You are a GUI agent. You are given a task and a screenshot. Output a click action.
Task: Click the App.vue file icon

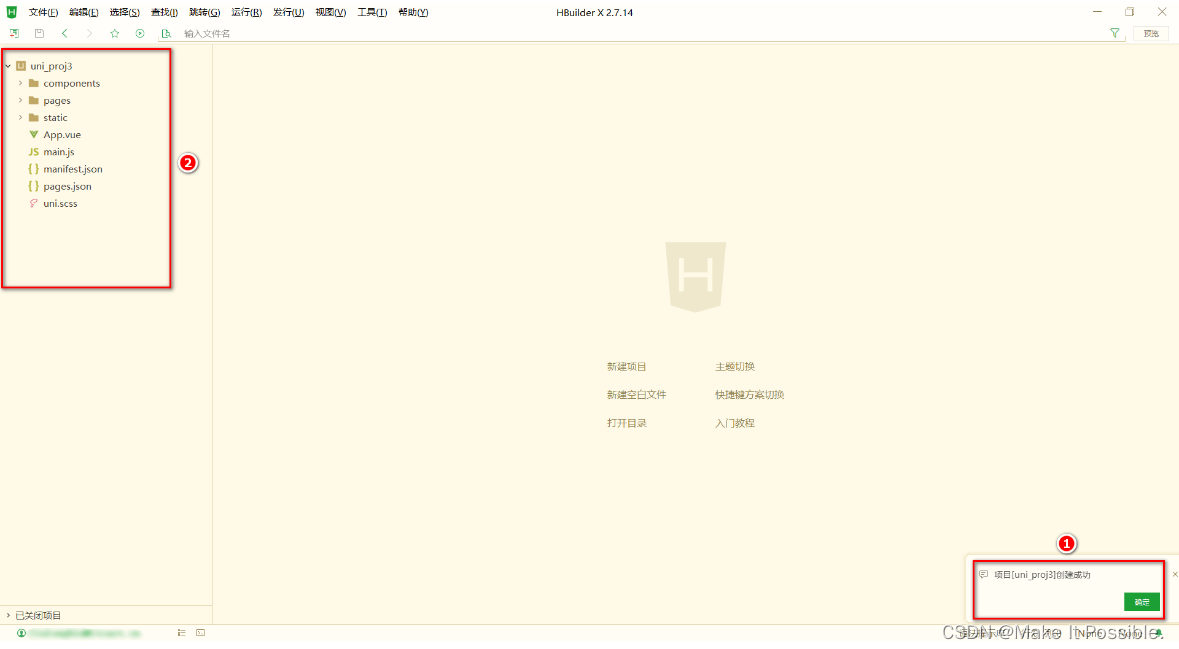click(33, 135)
